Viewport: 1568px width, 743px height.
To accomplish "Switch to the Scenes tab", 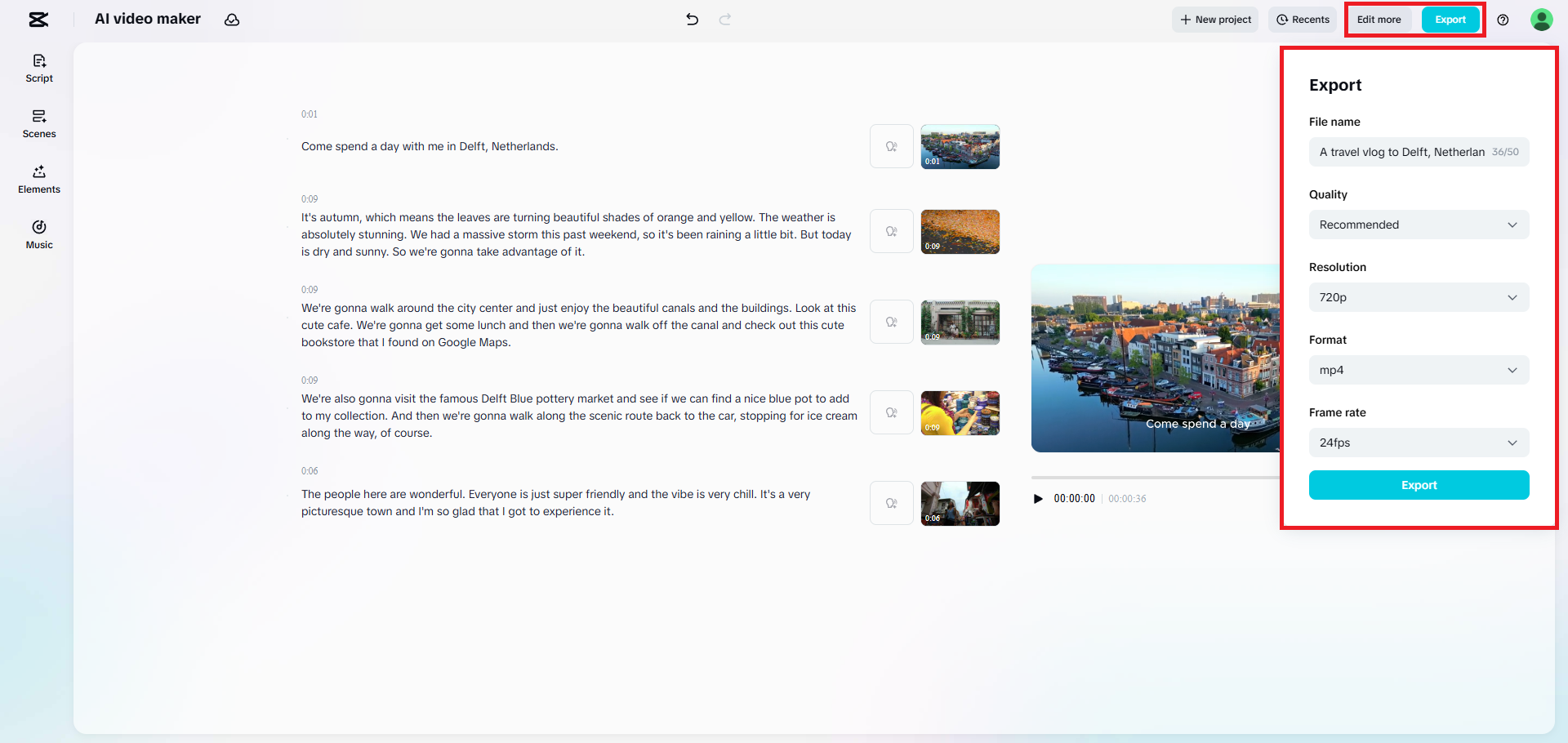I will coord(38,123).
